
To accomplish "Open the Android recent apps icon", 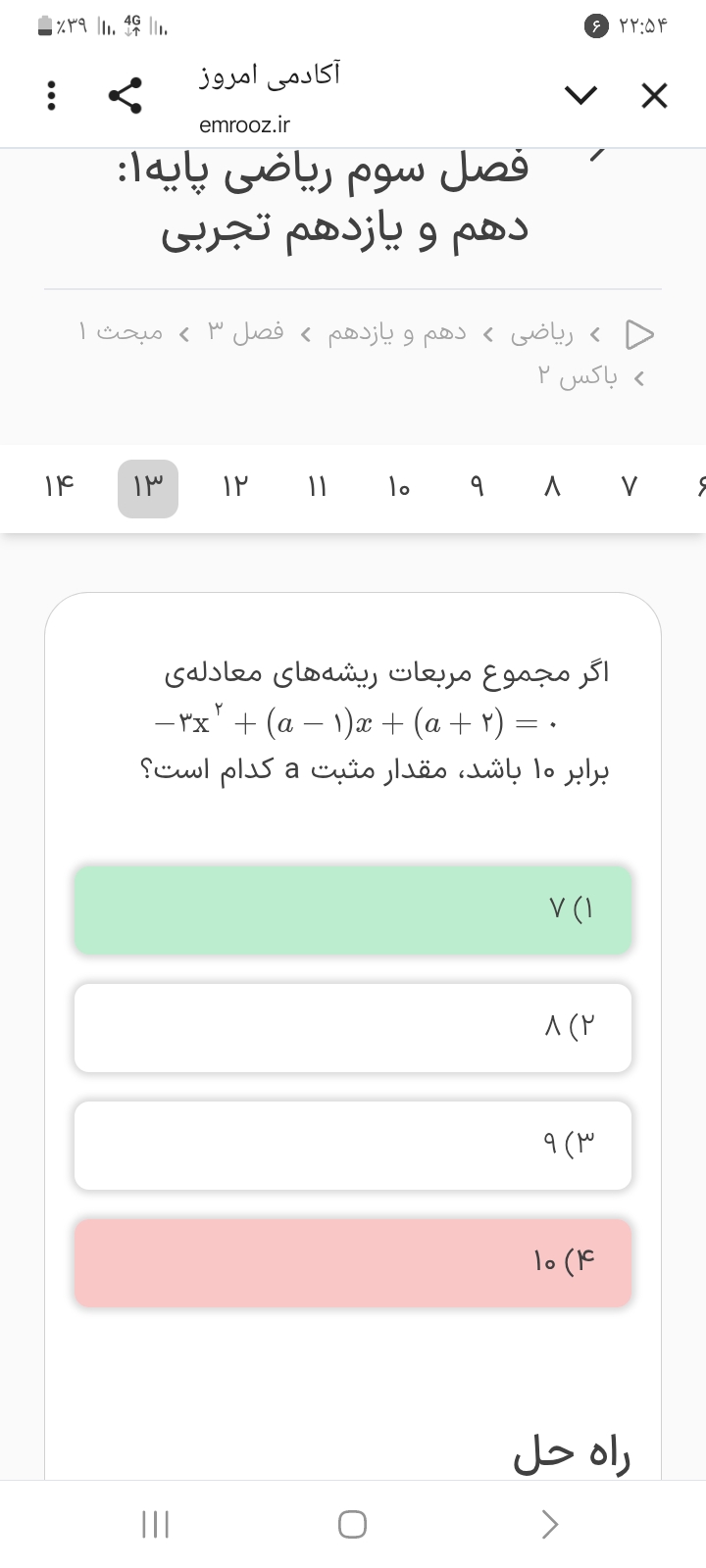I will pyautogui.click(x=156, y=1524).
